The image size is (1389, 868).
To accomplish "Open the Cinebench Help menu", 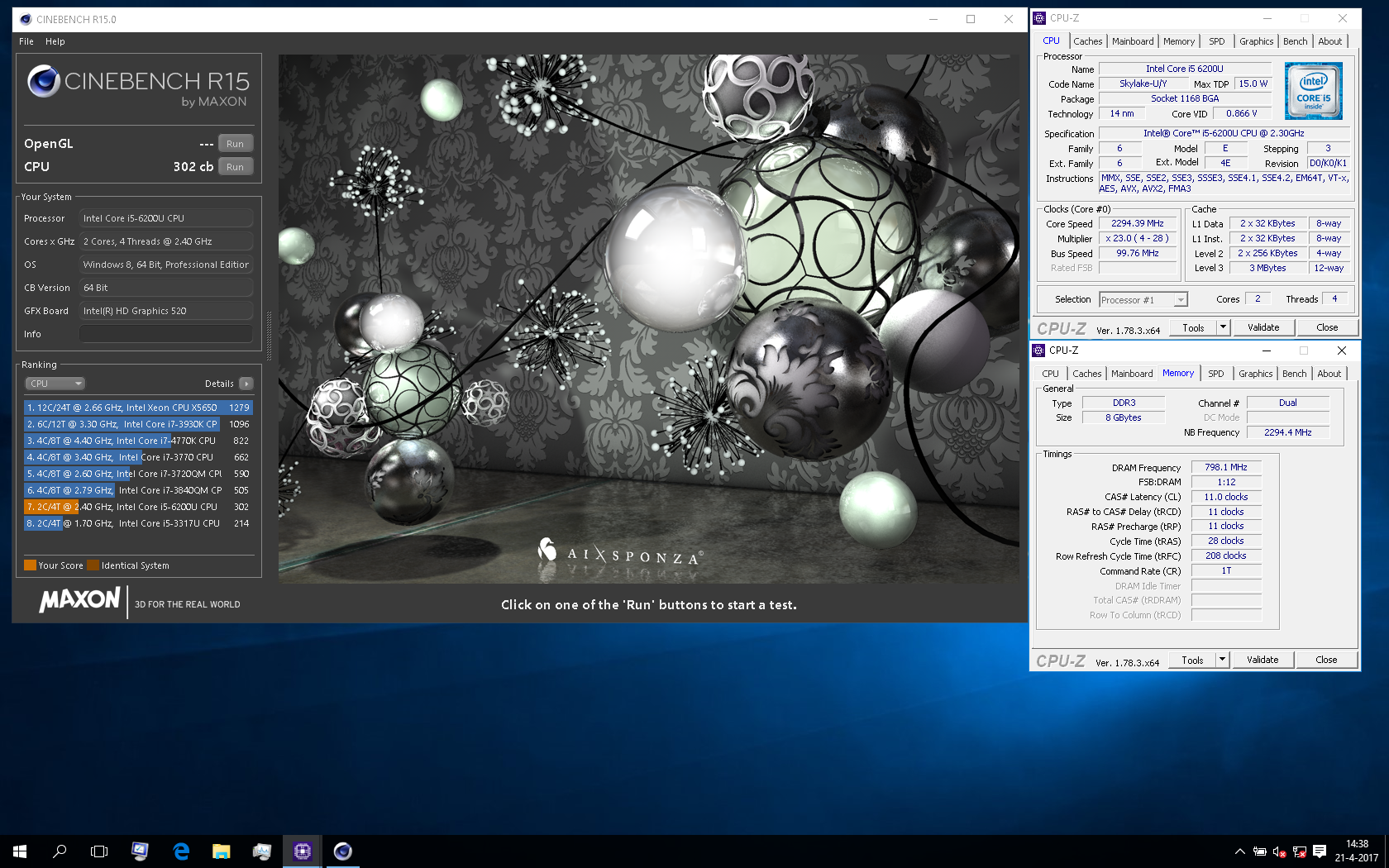I will [55, 41].
